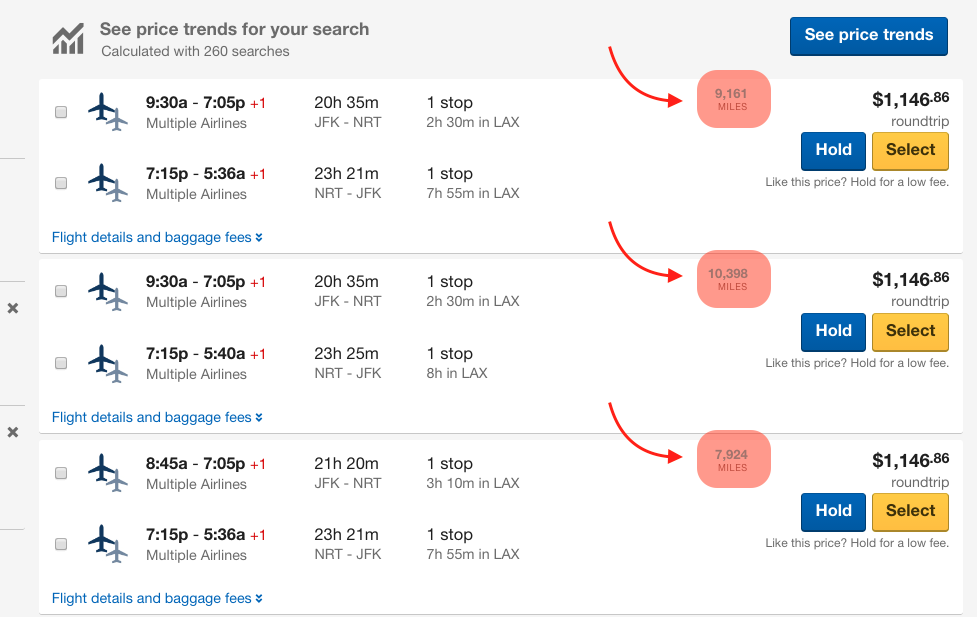
Task: Dismiss using the lower X icon
Action: [12, 432]
